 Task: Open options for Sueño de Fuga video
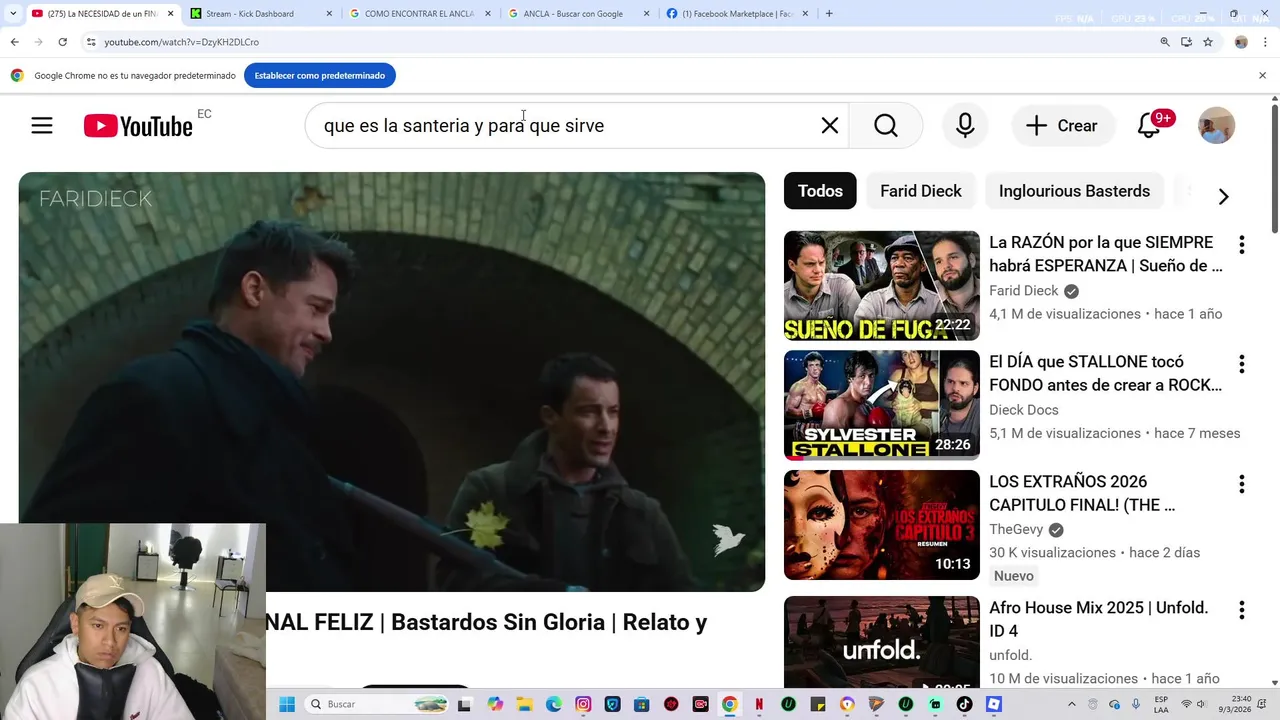[x=1241, y=245]
